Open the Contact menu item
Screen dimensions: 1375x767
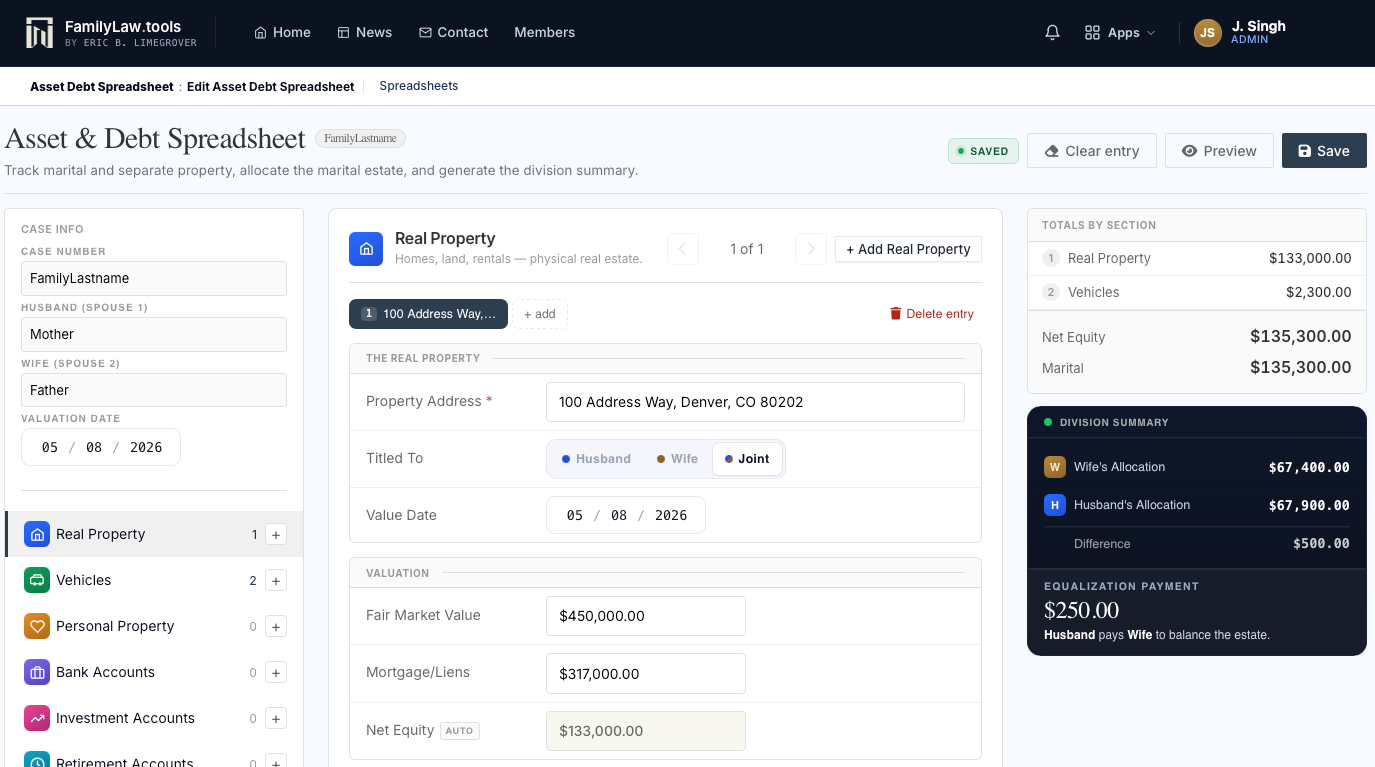point(453,33)
